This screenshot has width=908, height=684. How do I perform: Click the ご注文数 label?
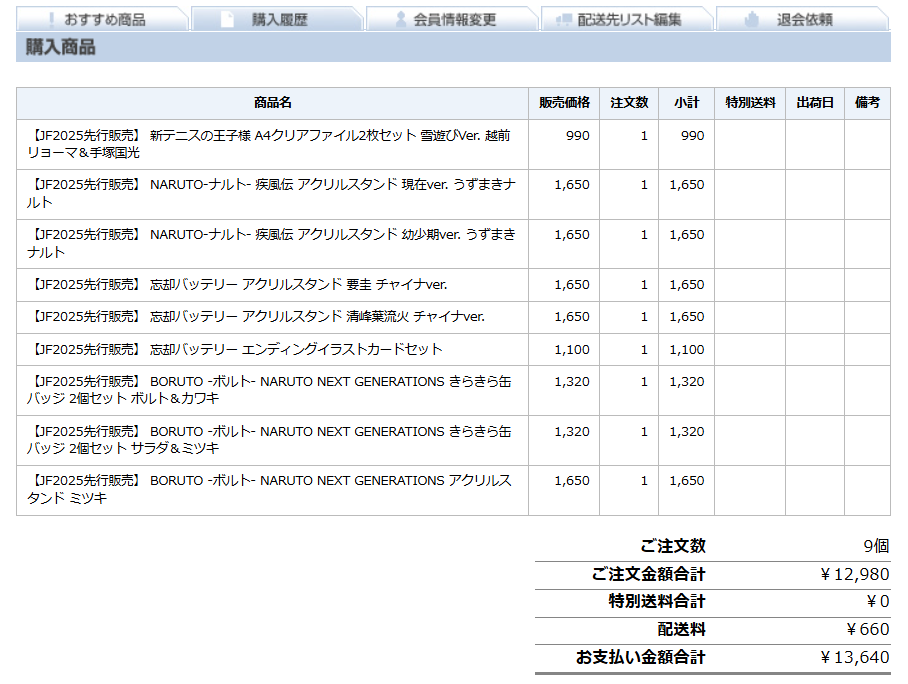pos(673,546)
